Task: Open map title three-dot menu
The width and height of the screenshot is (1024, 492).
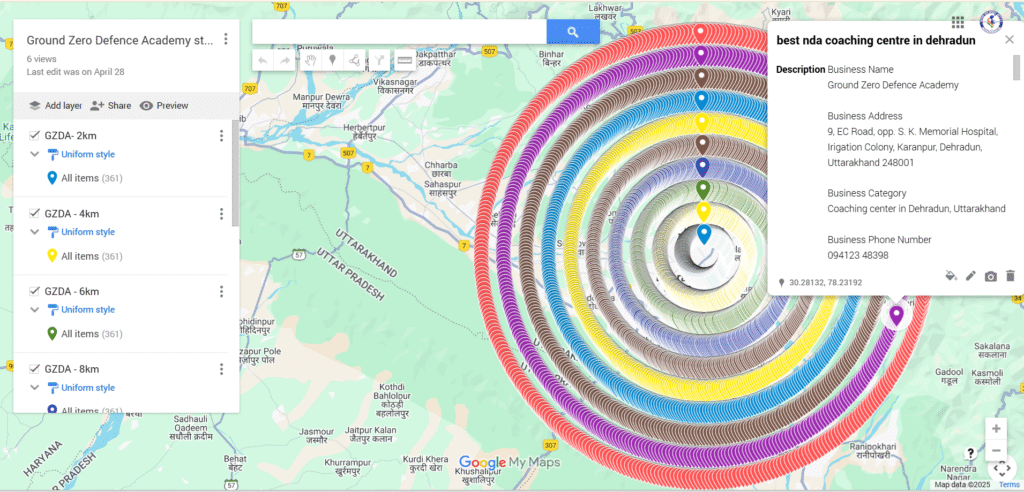Action: click(226, 40)
